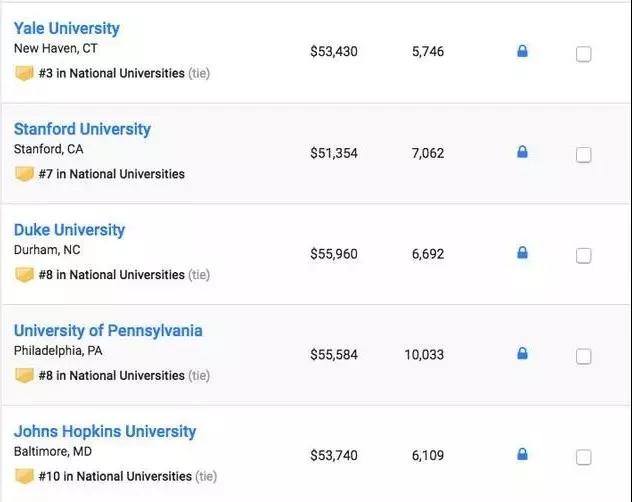This screenshot has height=502, width=632.
Task: Click the lock icon in Duke University row
Action: click(522, 253)
